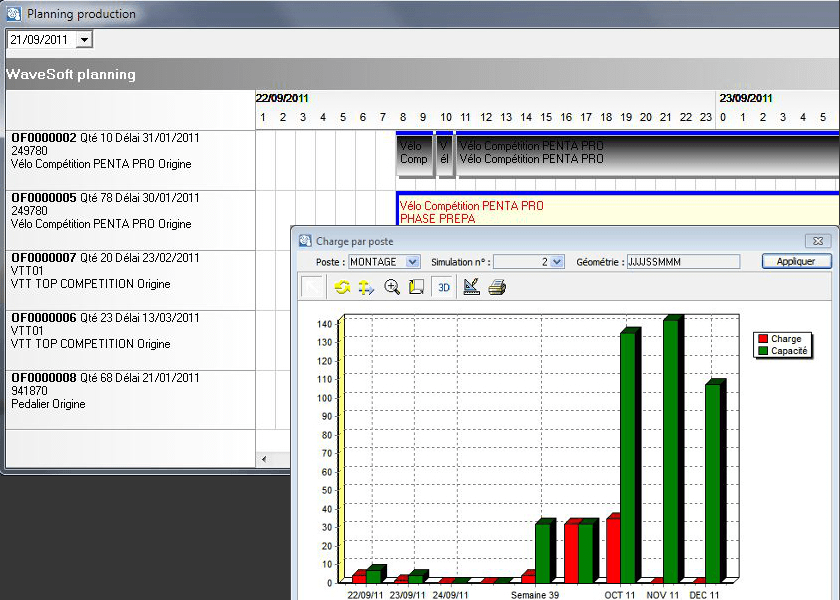Viewport: 840px width, 600px height.
Task: Click the green DEC 11 capacity bar
Action: pos(715,482)
